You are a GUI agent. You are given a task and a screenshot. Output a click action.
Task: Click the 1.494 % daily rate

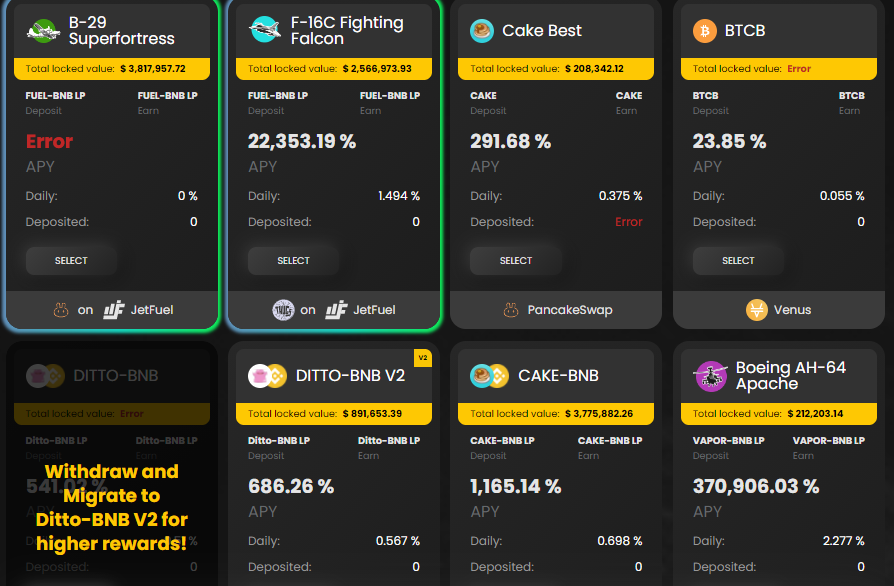tap(399, 196)
